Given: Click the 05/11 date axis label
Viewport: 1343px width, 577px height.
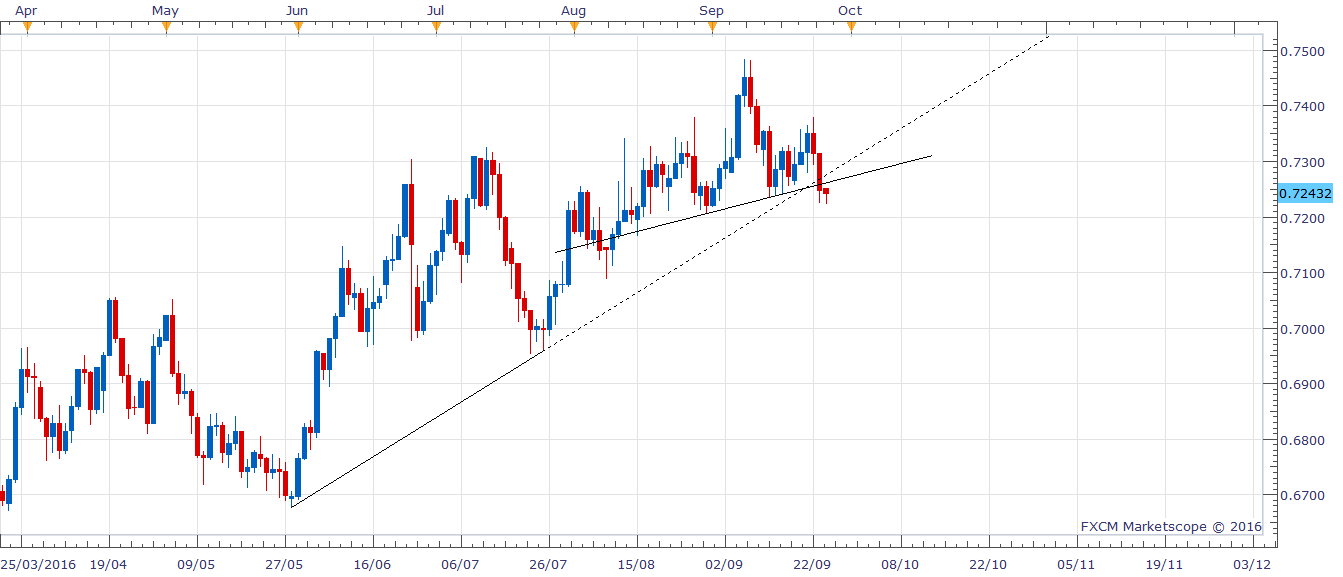Looking at the screenshot, I should (1074, 565).
